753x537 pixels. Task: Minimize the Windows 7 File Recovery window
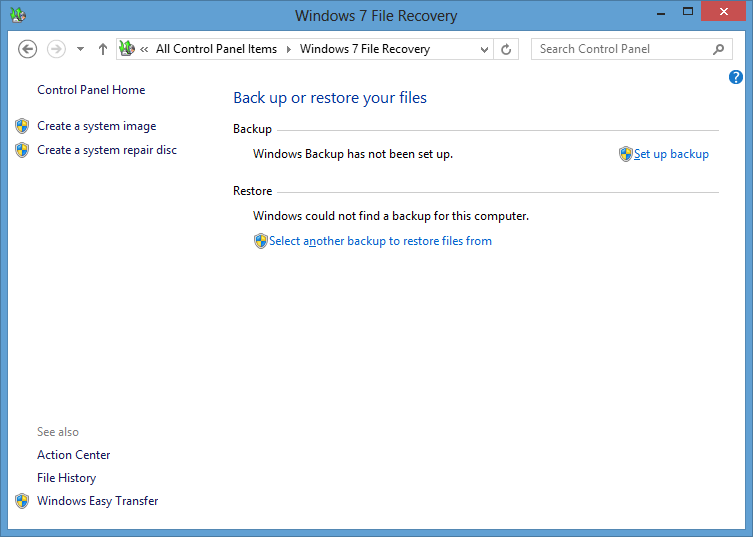[x=661, y=12]
